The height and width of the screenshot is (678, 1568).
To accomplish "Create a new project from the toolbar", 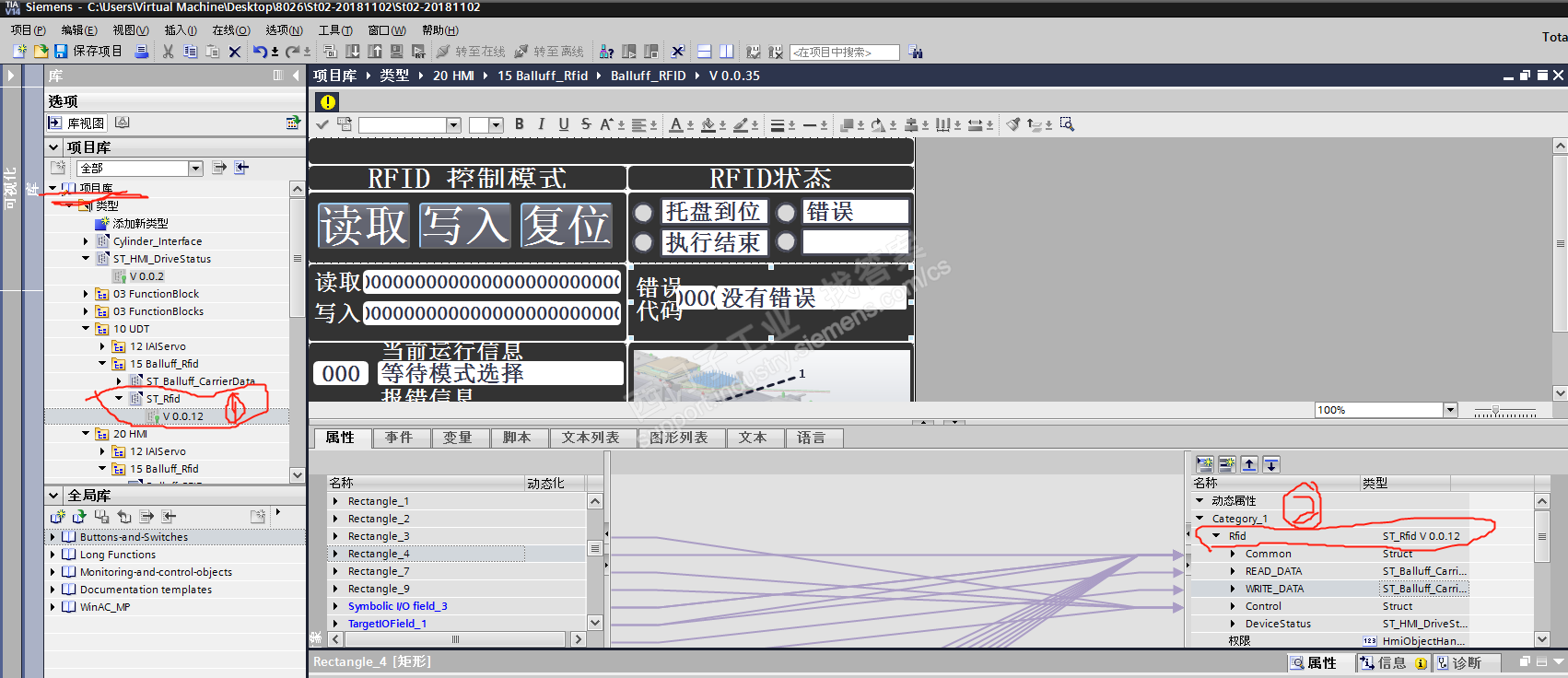I will pyautogui.click(x=19, y=52).
